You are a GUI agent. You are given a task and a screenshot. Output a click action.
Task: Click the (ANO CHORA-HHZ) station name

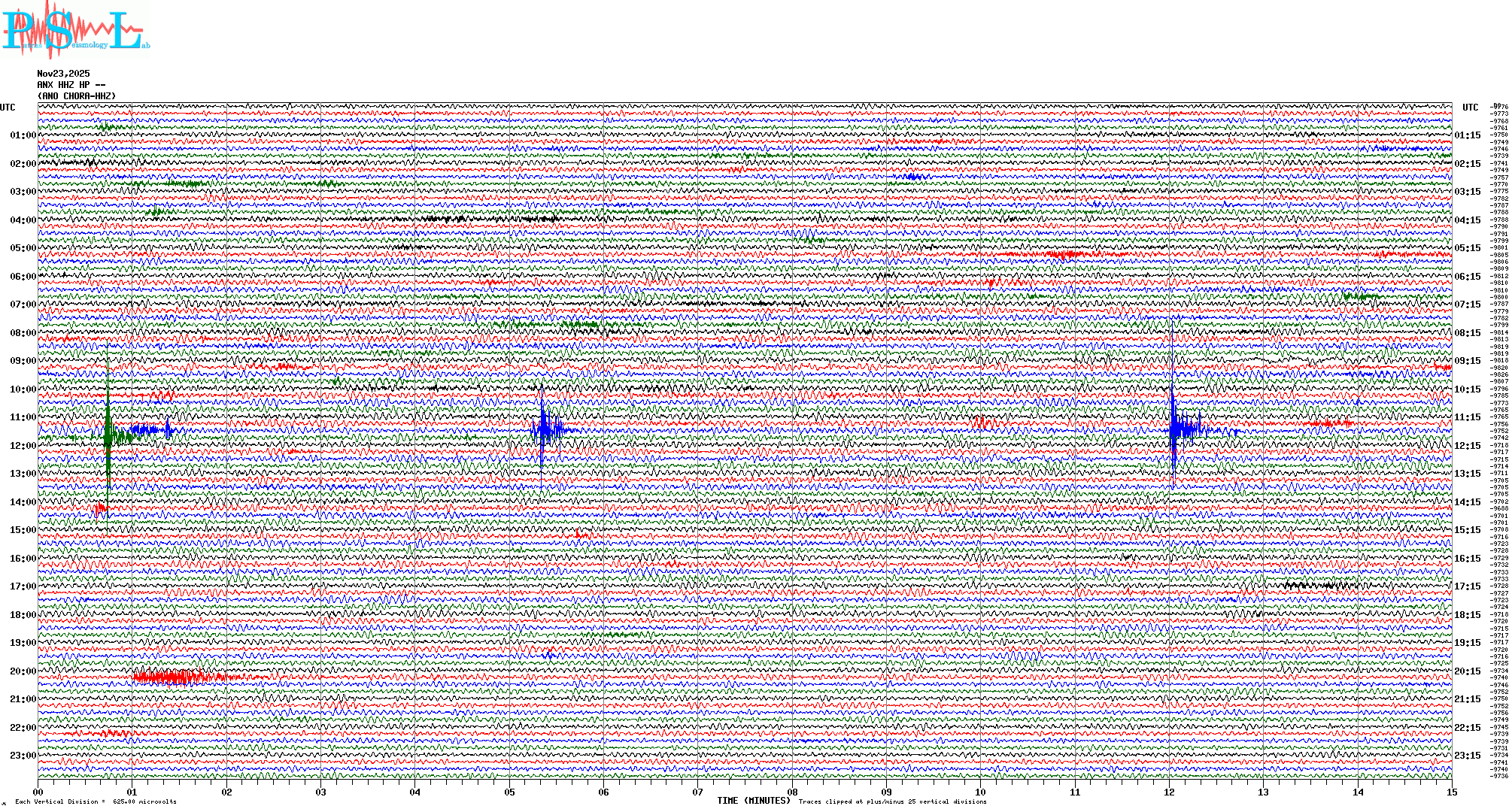76,96
